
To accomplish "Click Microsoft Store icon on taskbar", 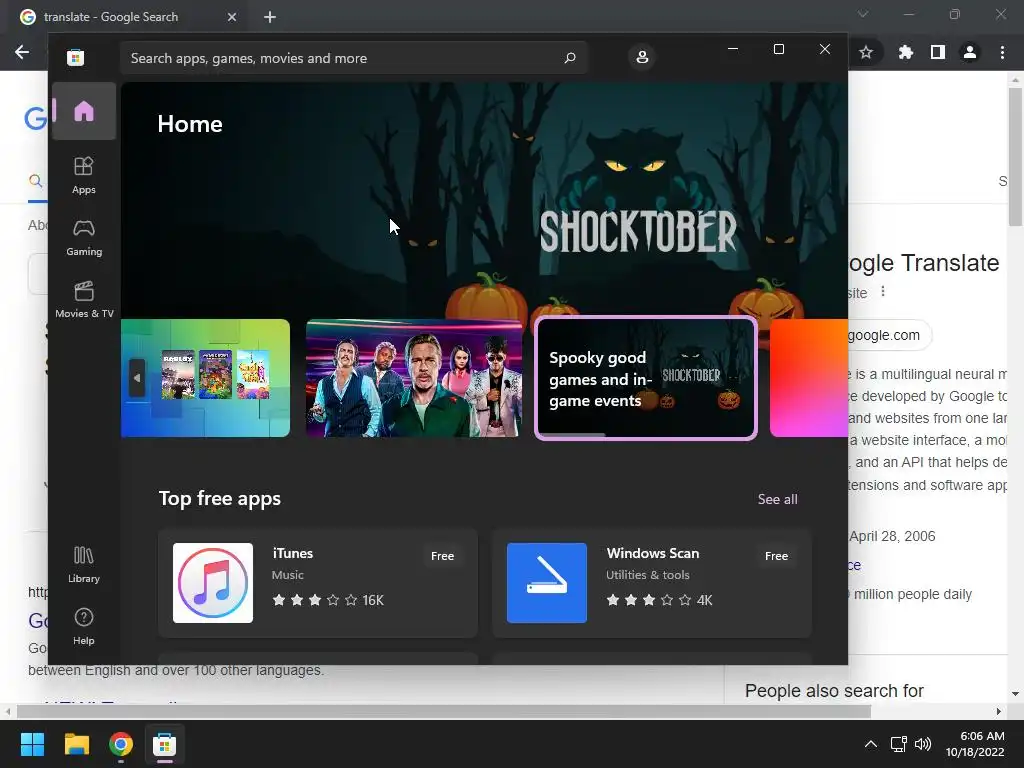I will pyautogui.click(x=165, y=744).
